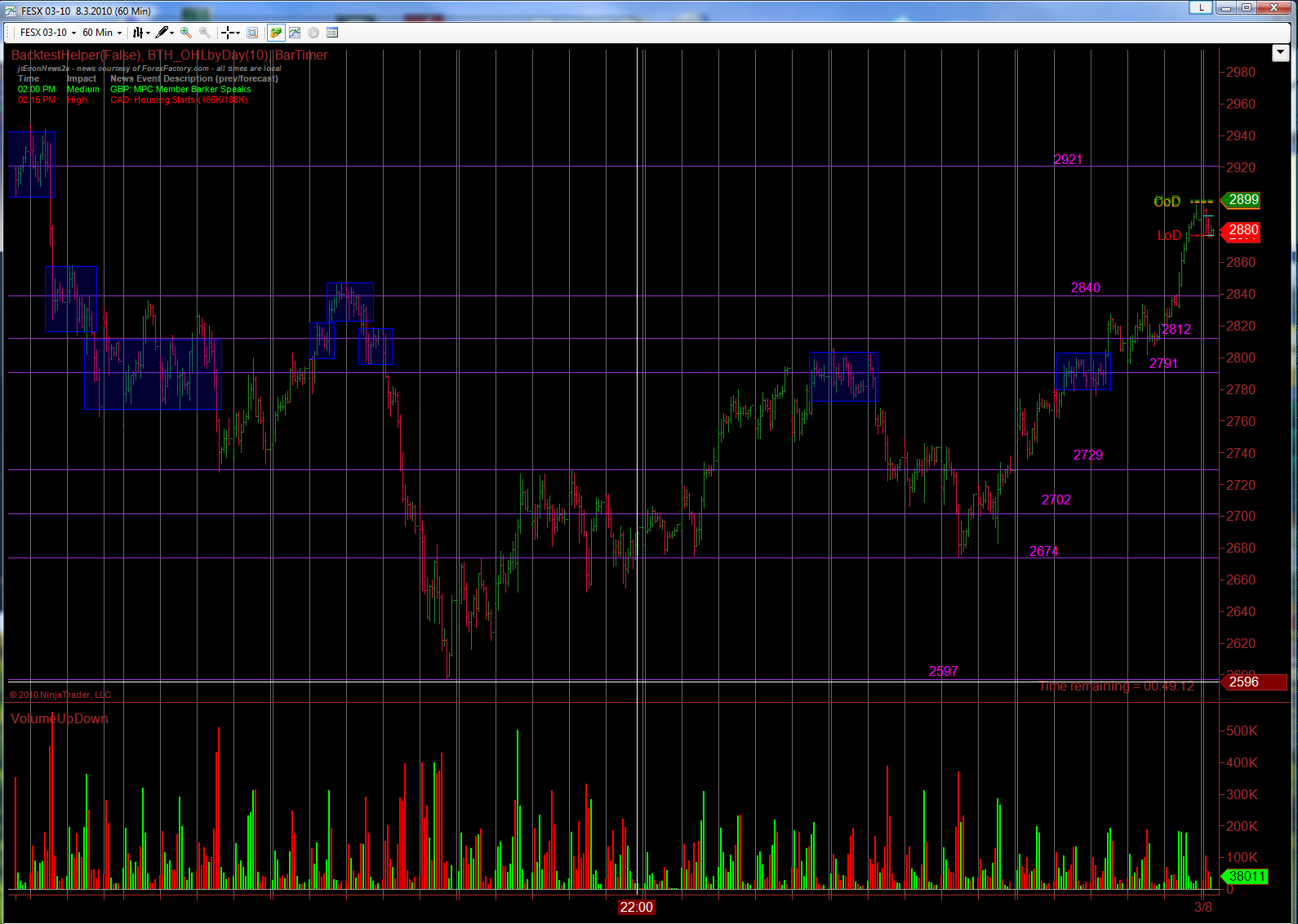The image size is (1298, 924).
Task: Click the zoom frame toolbar icon
Action: pyautogui.click(x=252, y=33)
